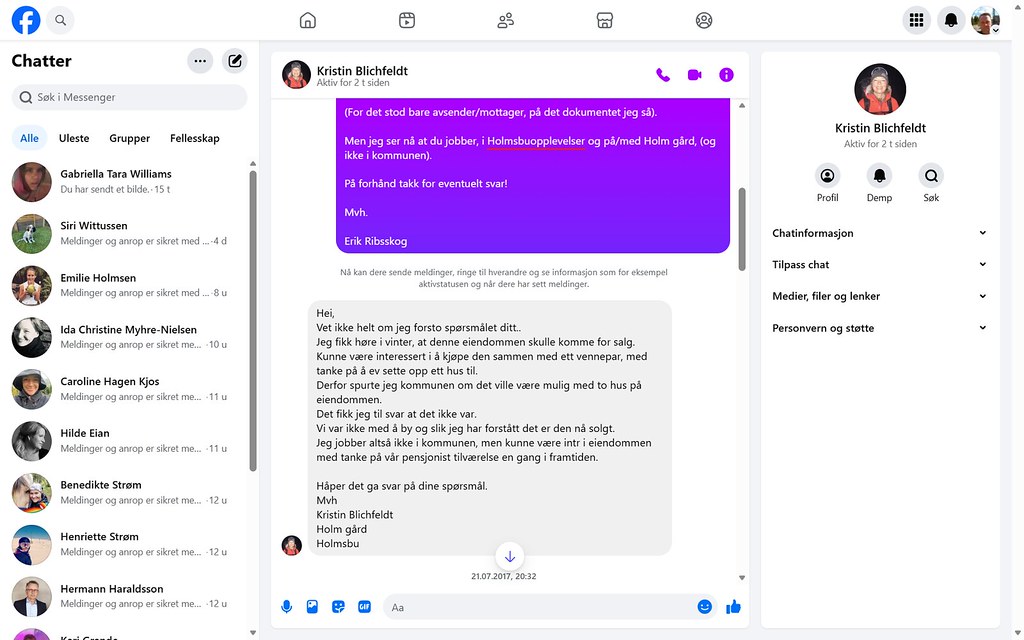Viewport: 1024px width, 640px height.
Task: Open emoji picker in message box
Action: point(704,607)
